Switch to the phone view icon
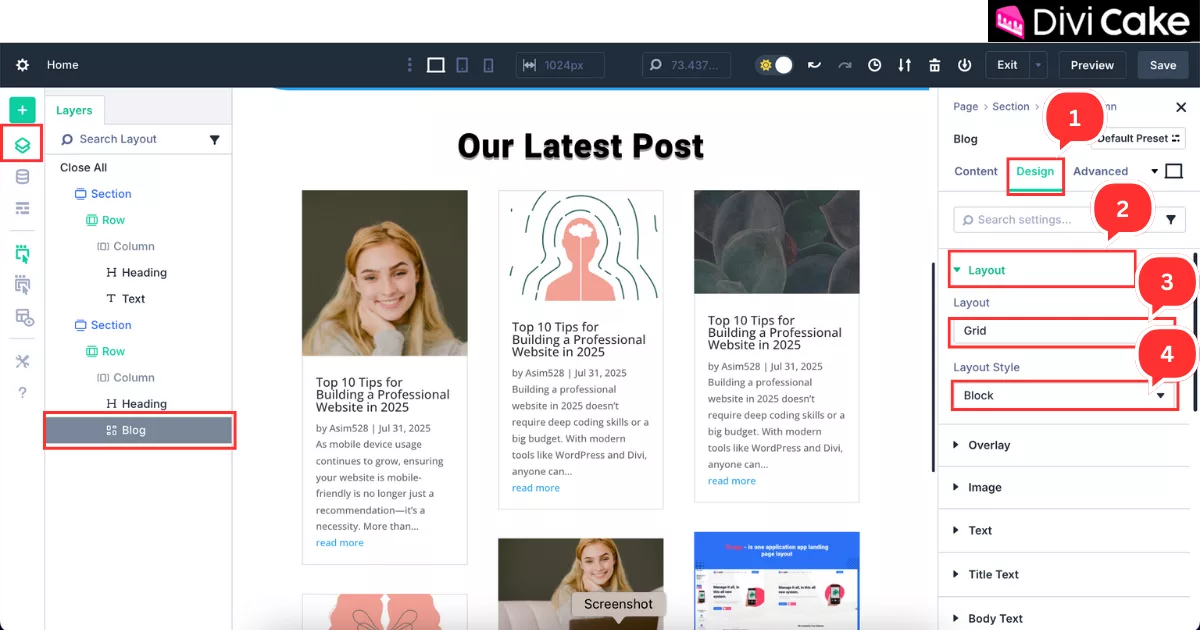 tap(488, 65)
